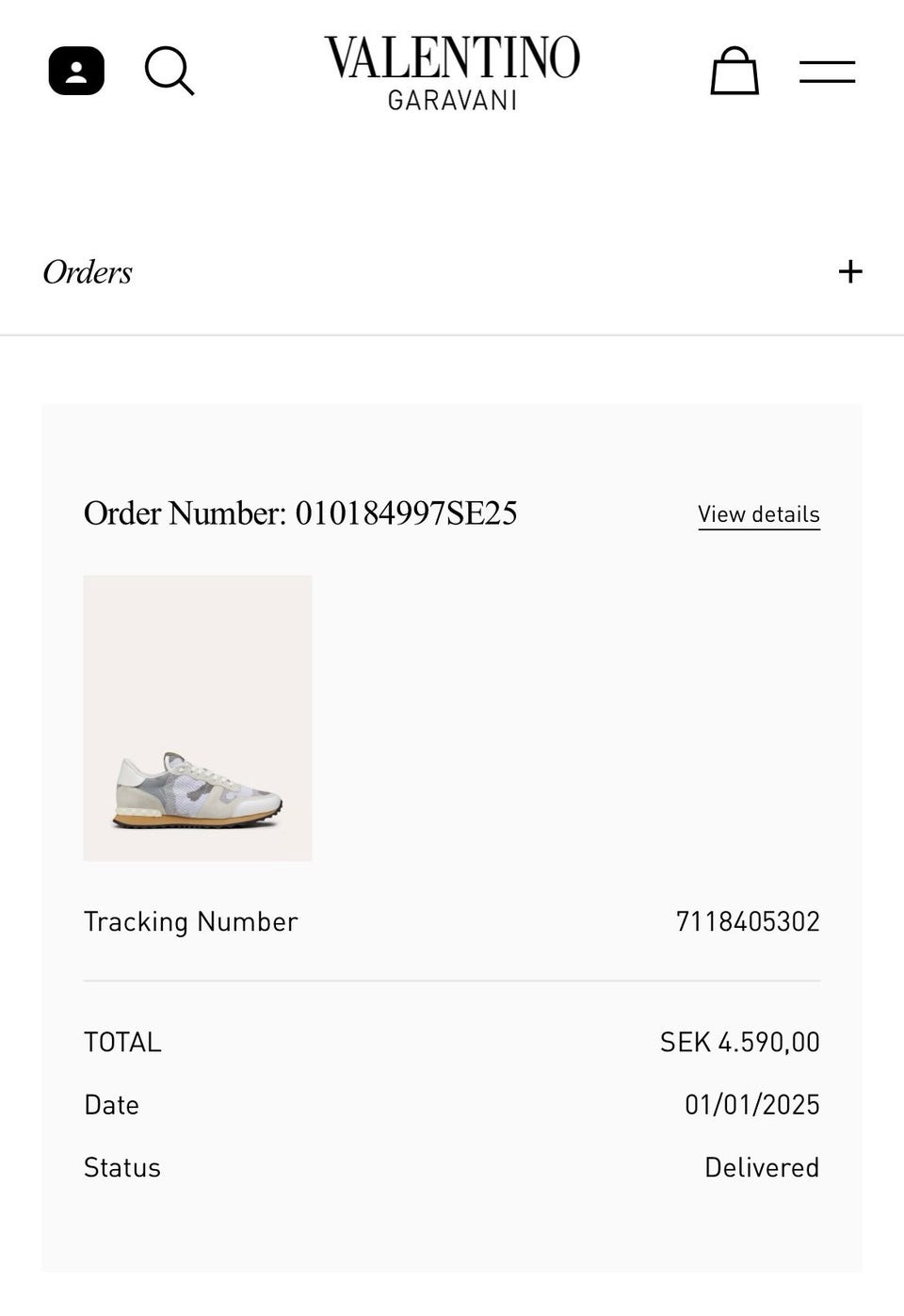Click the Delivered status value

click(x=761, y=1167)
